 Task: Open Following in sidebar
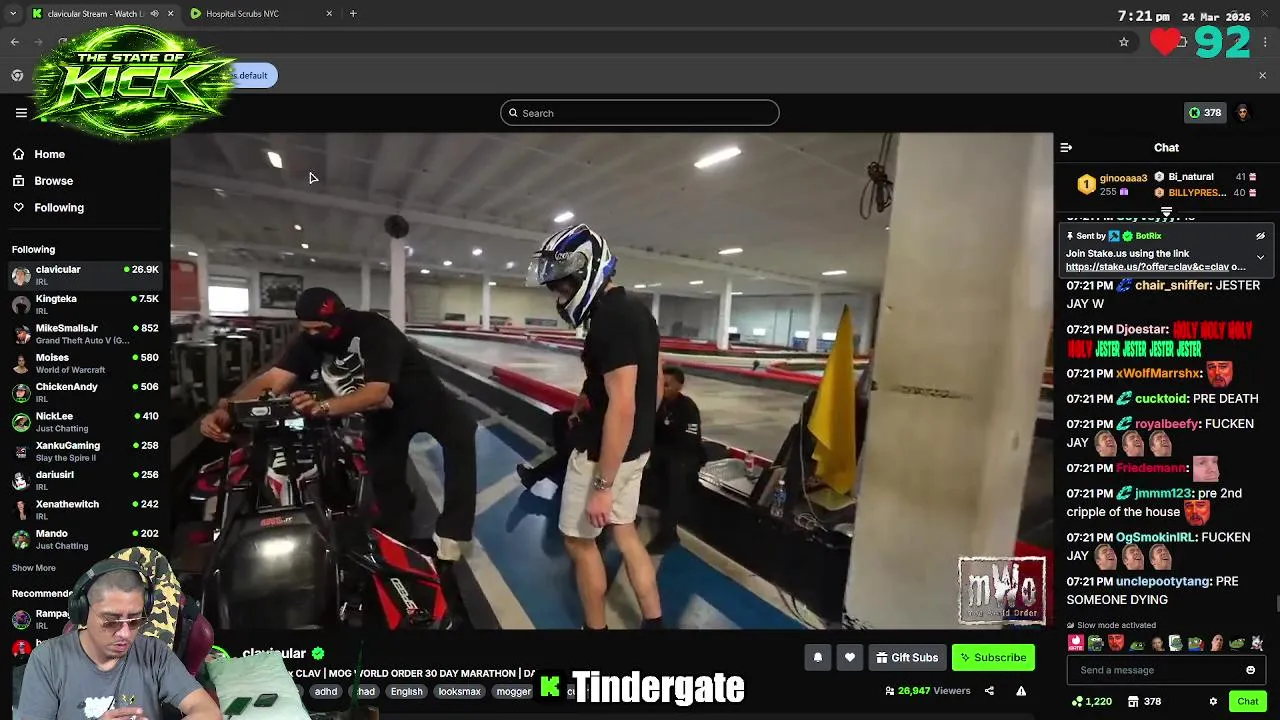pyautogui.click(x=59, y=208)
